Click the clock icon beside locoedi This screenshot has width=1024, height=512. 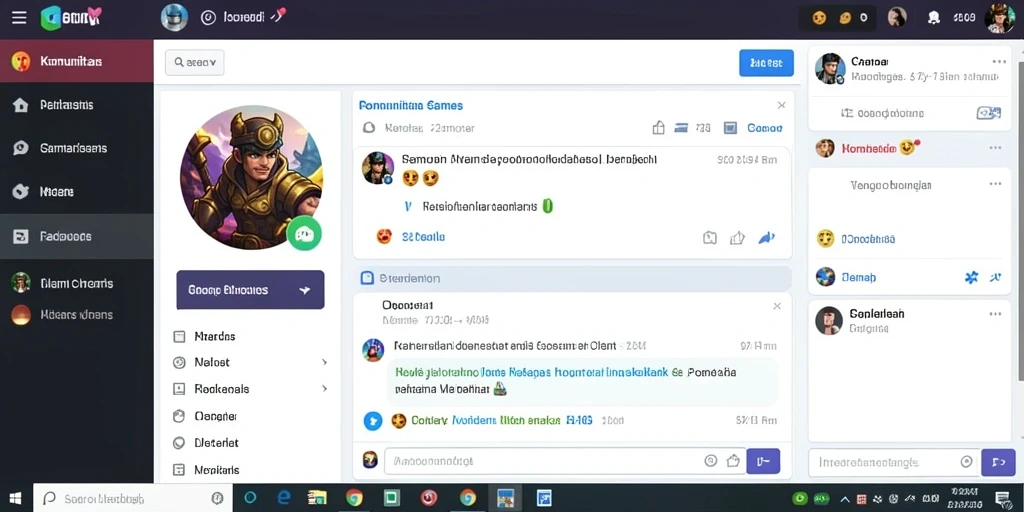pos(208,18)
